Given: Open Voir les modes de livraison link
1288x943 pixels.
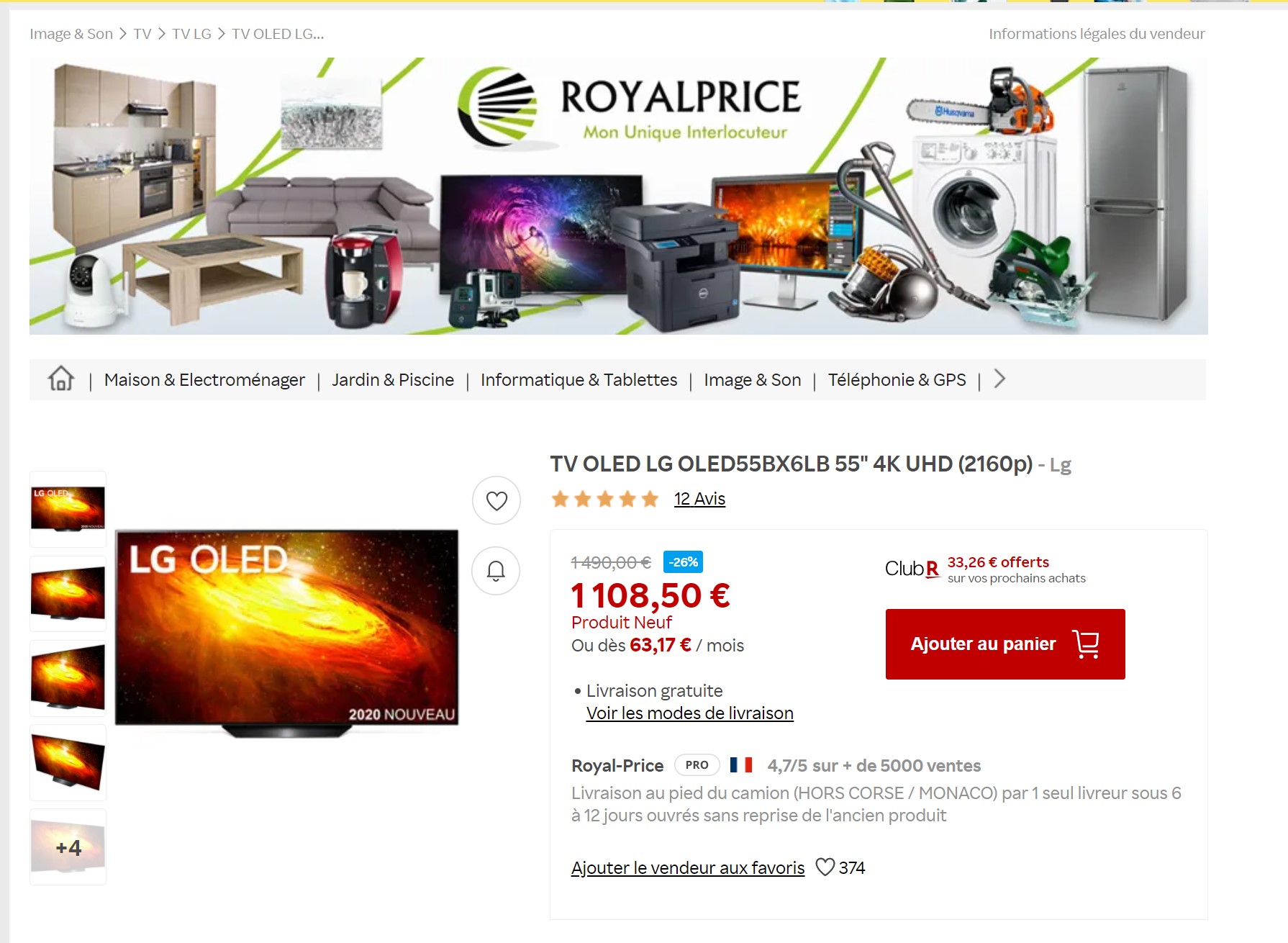Looking at the screenshot, I should (x=689, y=713).
